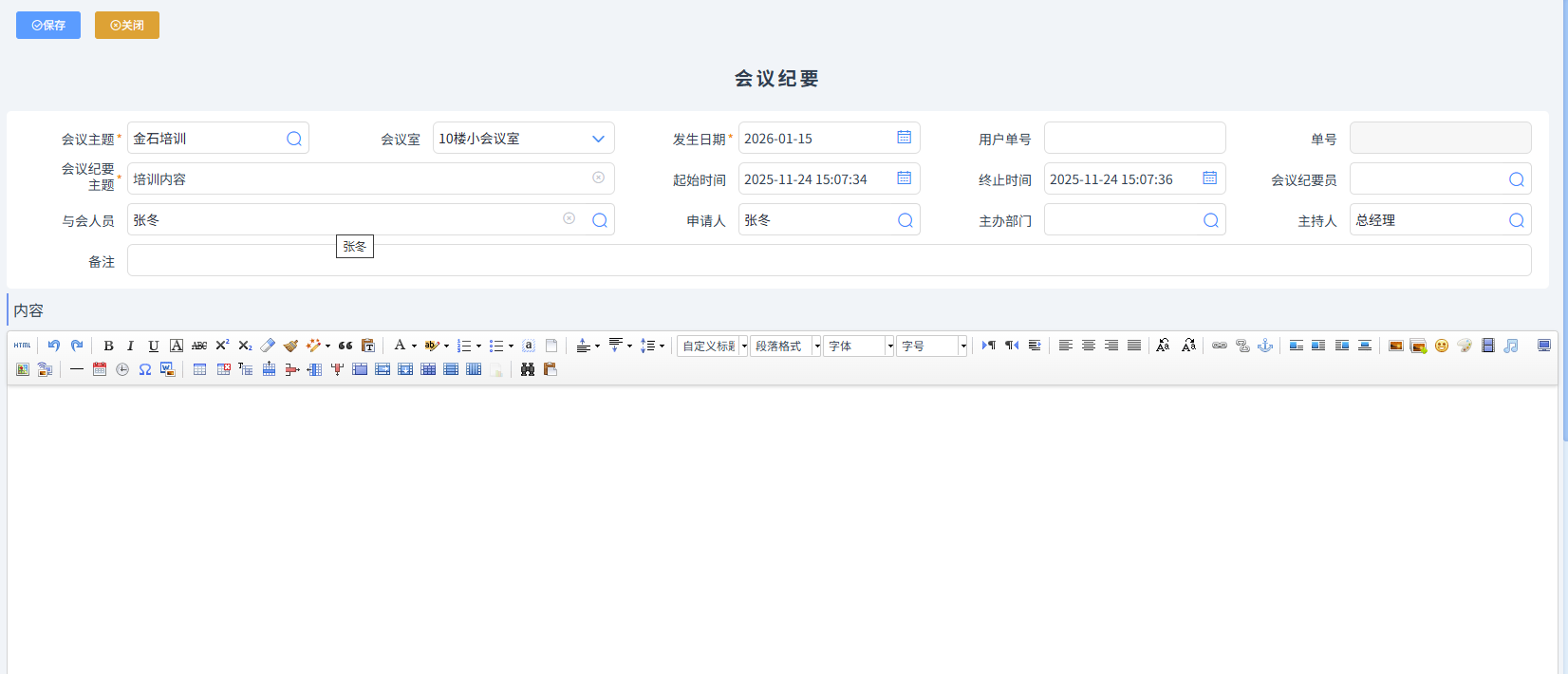1568x674 pixels.
Task: Expand the 字号 font size dropdown
Action: (x=962, y=346)
